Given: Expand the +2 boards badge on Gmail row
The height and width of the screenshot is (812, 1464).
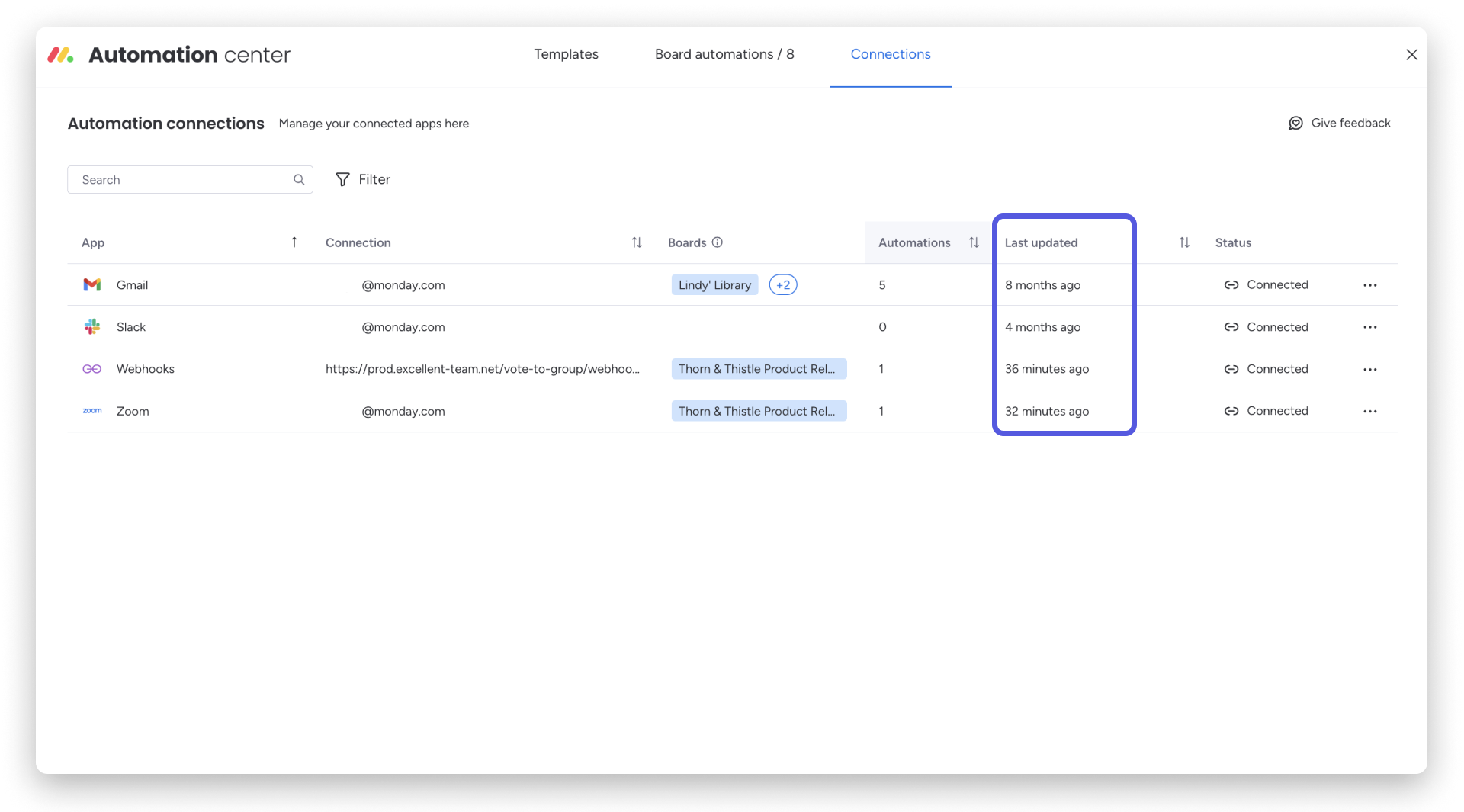Looking at the screenshot, I should click(x=783, y=284).
